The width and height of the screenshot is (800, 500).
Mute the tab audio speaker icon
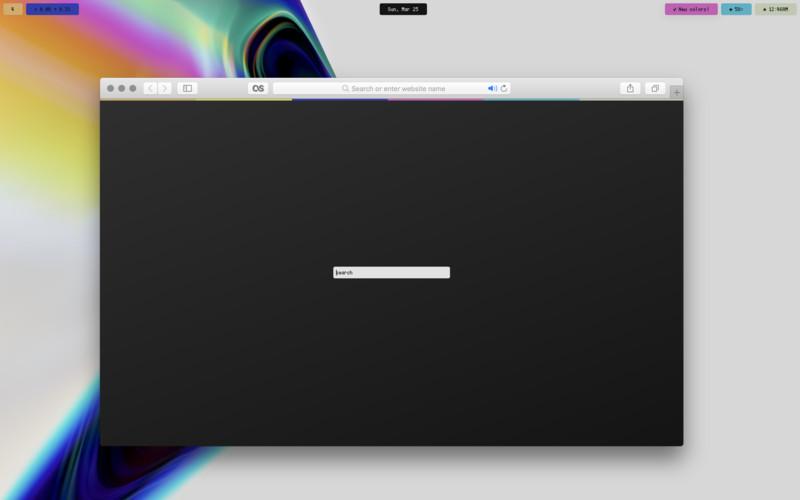pos(492,88)
